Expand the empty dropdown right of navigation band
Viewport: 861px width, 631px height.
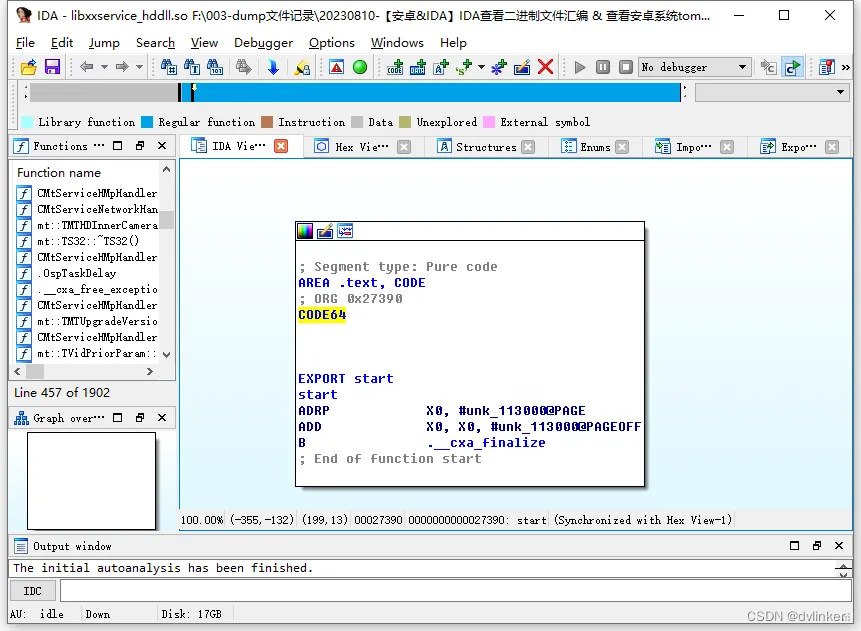coord(840,92)
